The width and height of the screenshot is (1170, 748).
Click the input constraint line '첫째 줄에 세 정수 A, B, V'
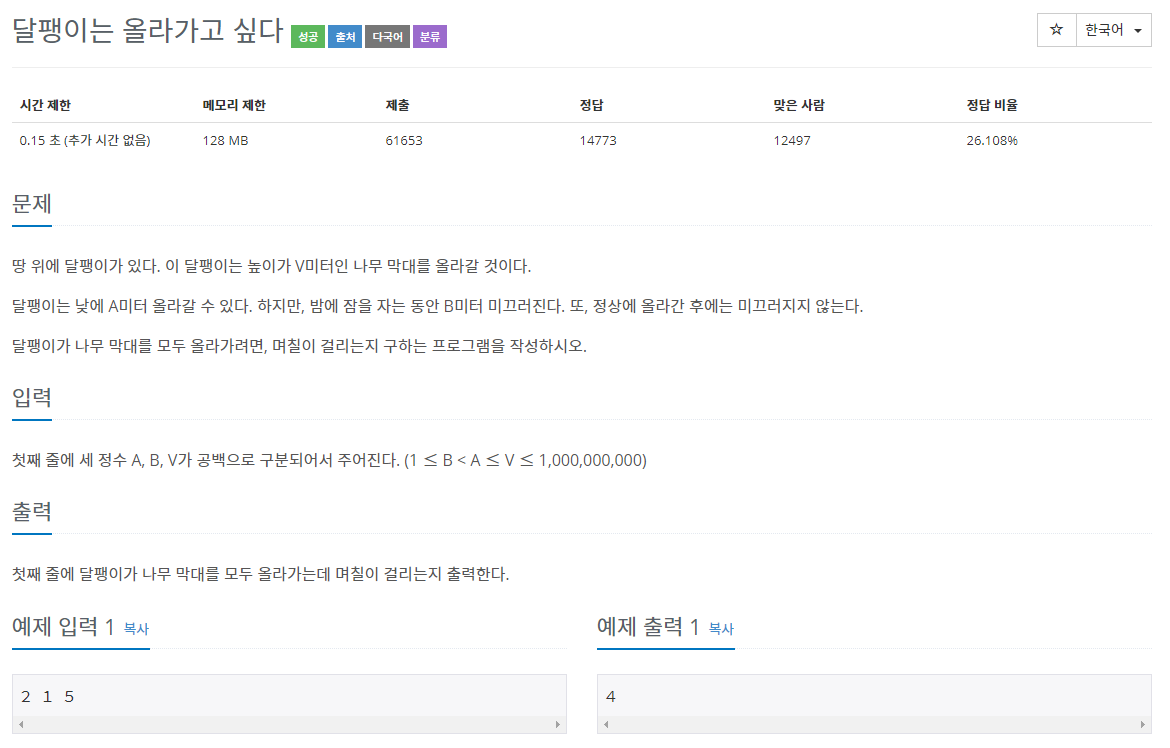329,460
